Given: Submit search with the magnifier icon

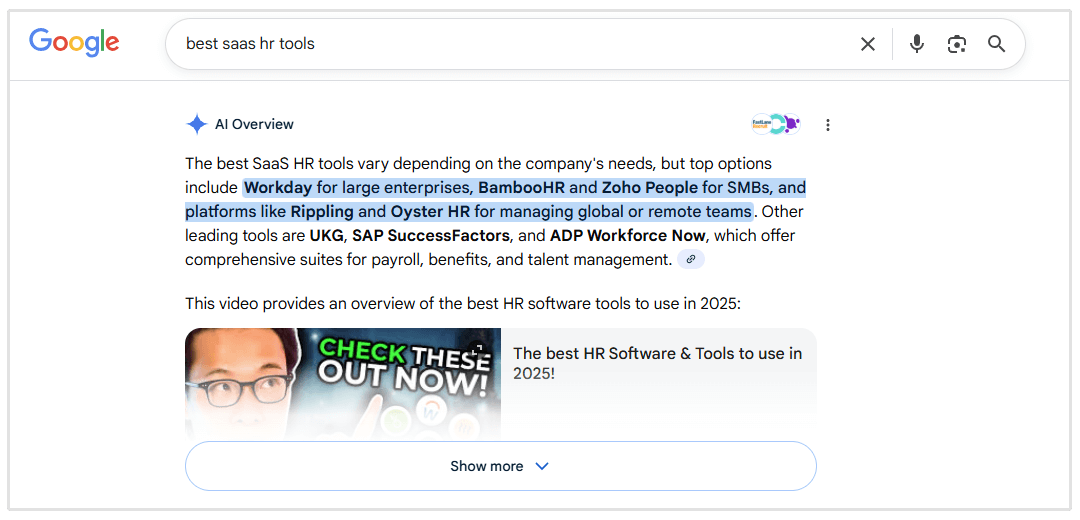Looking at the screenshot, I should (996, 44).
